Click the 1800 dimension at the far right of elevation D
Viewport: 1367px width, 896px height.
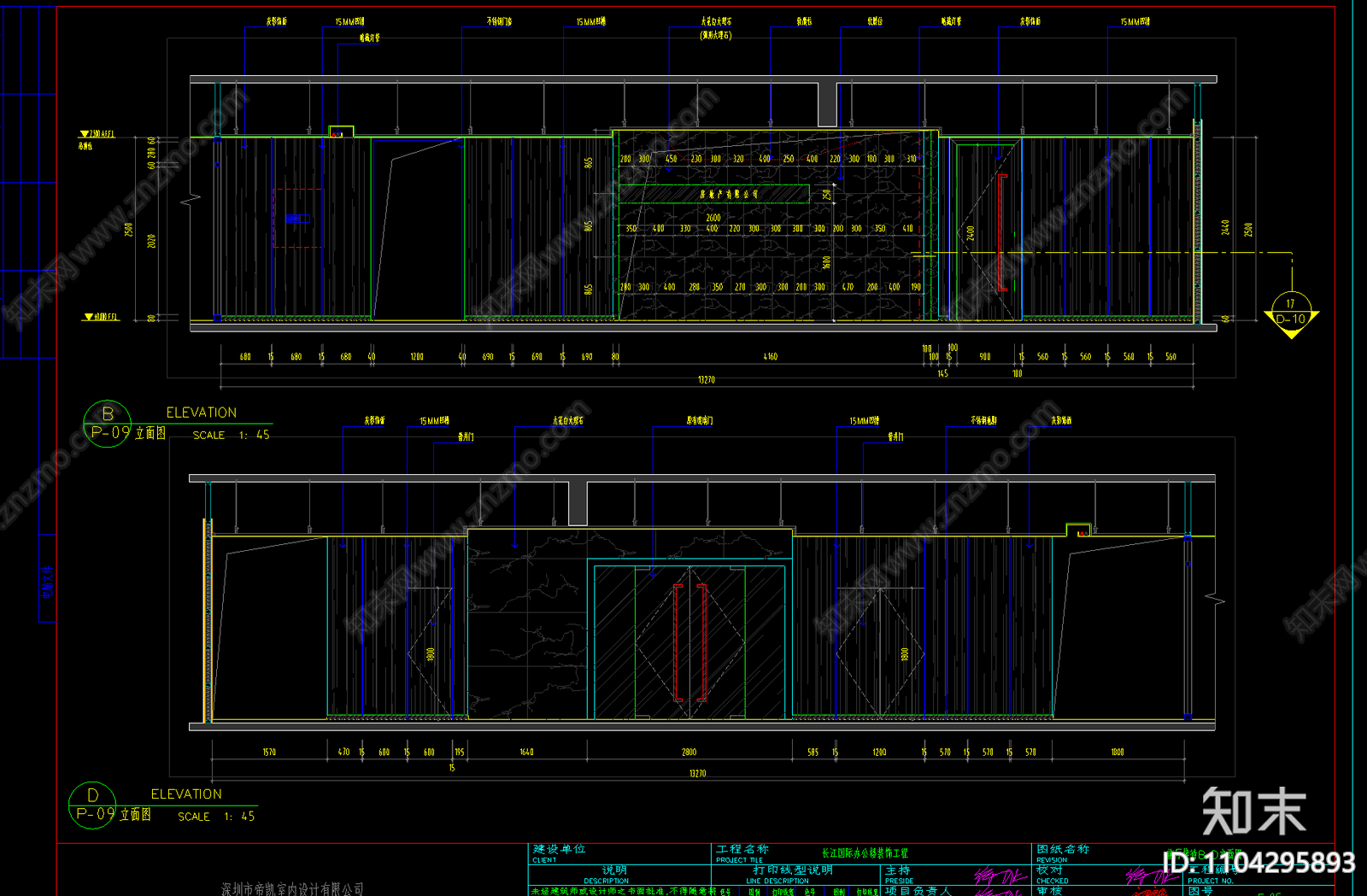1117,753
